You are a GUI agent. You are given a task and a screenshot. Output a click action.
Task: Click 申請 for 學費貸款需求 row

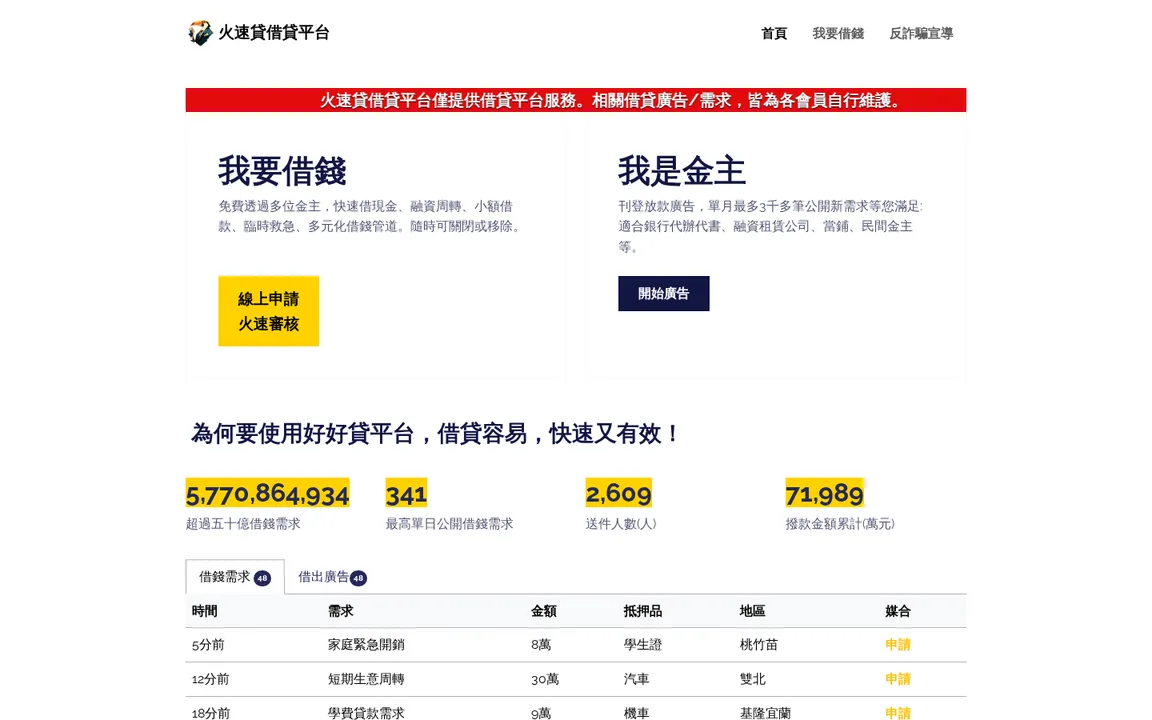(x=898, y=713)
